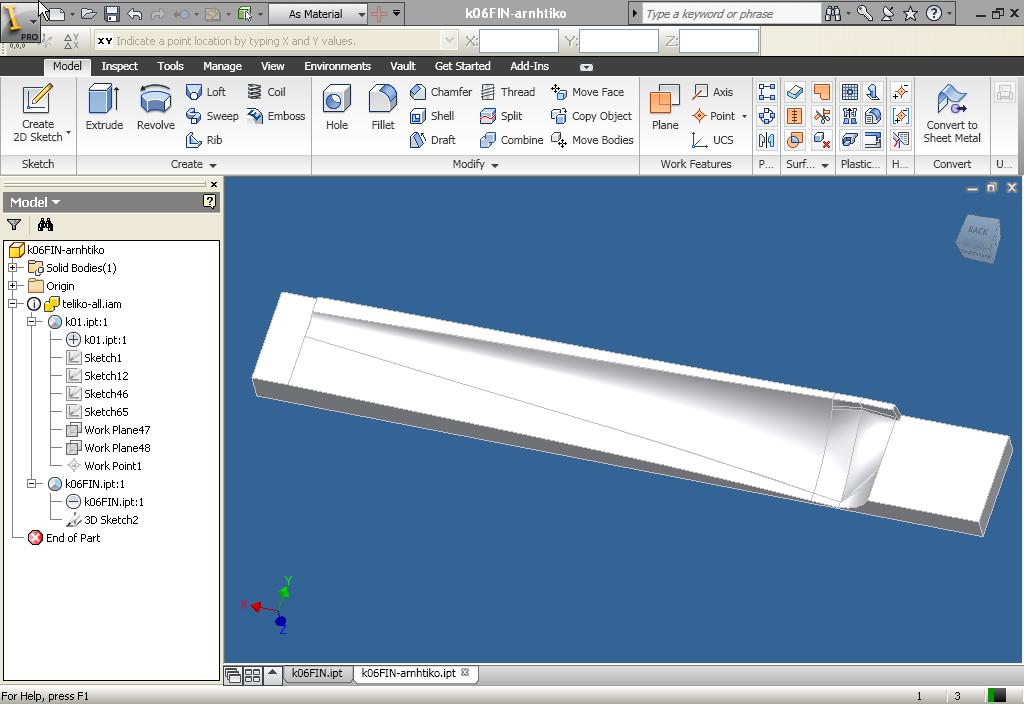Expand the Modify panel dropdown
Image resolution: width=1024 pixels, height=704 pixels.
495,165
